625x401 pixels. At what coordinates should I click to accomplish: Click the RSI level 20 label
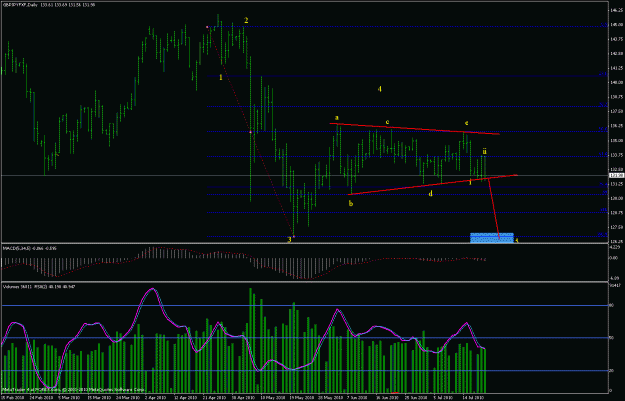pyautogui.click(x=611, y=371)
